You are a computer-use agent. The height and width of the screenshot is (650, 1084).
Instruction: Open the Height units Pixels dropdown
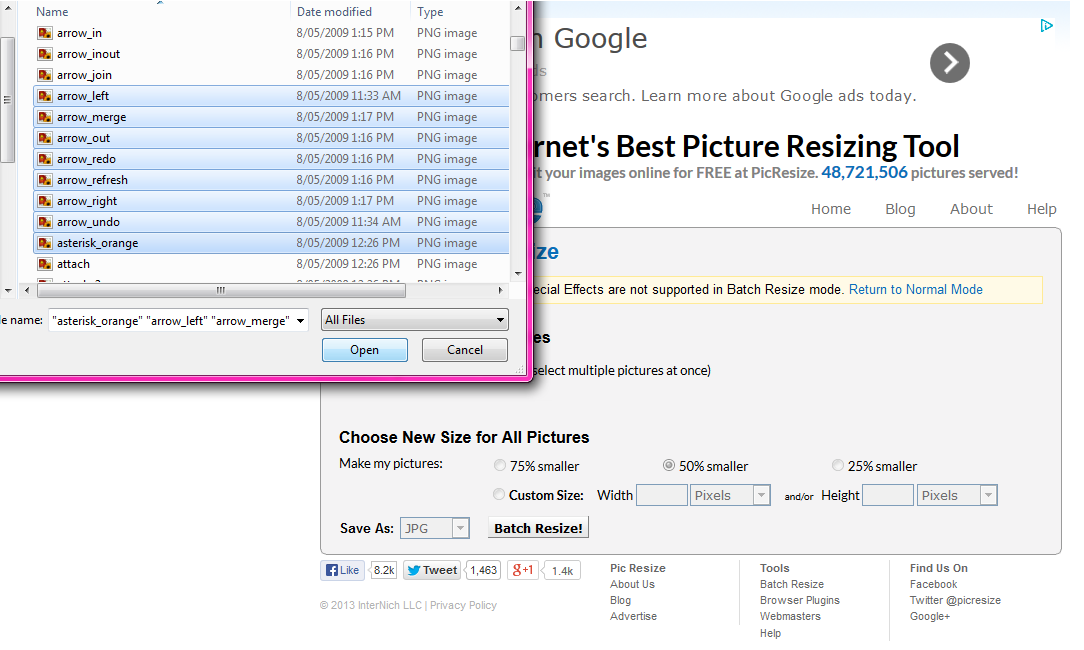957,495
